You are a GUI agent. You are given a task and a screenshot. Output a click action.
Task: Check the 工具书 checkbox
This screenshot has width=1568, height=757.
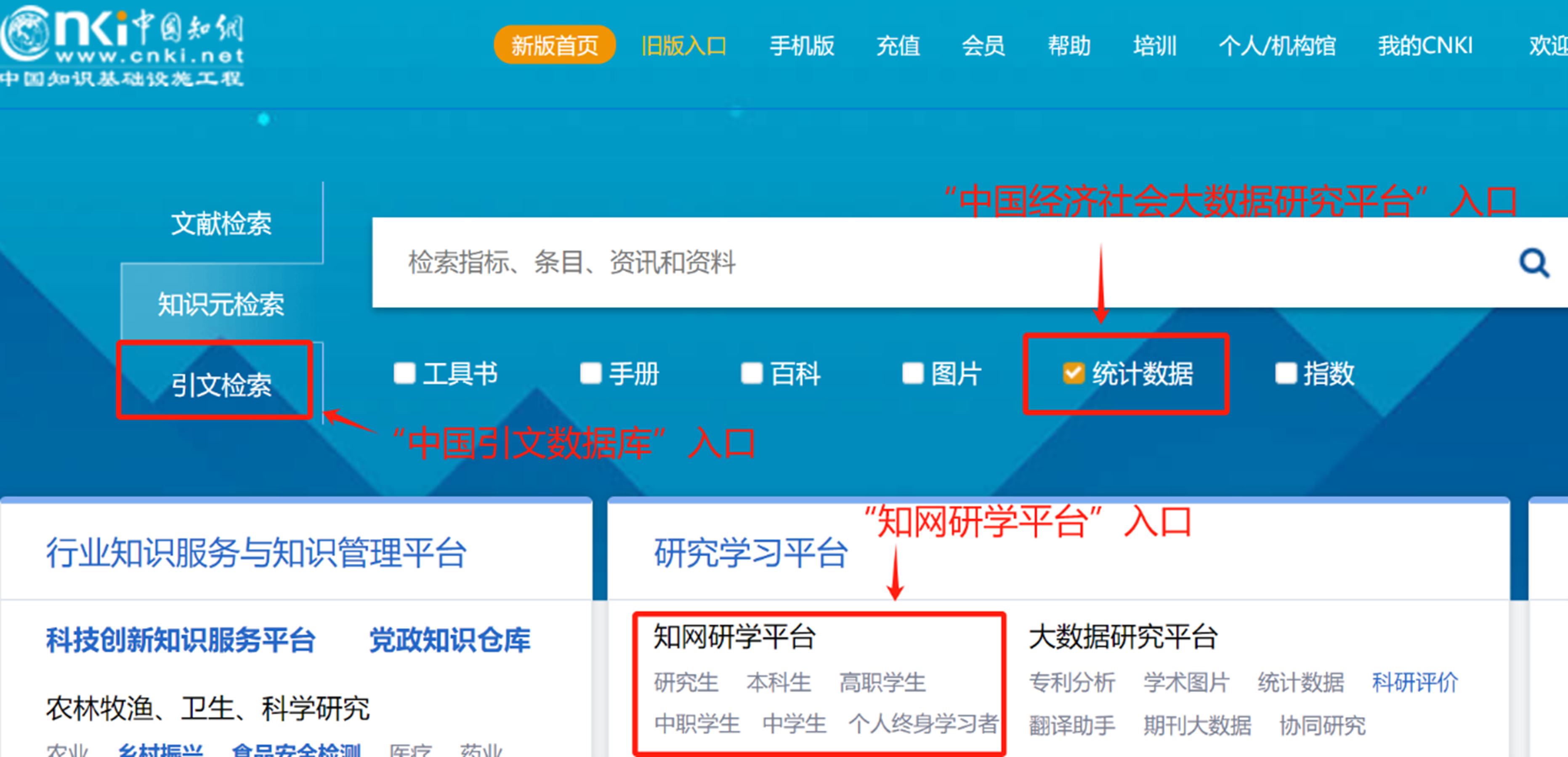404,373
